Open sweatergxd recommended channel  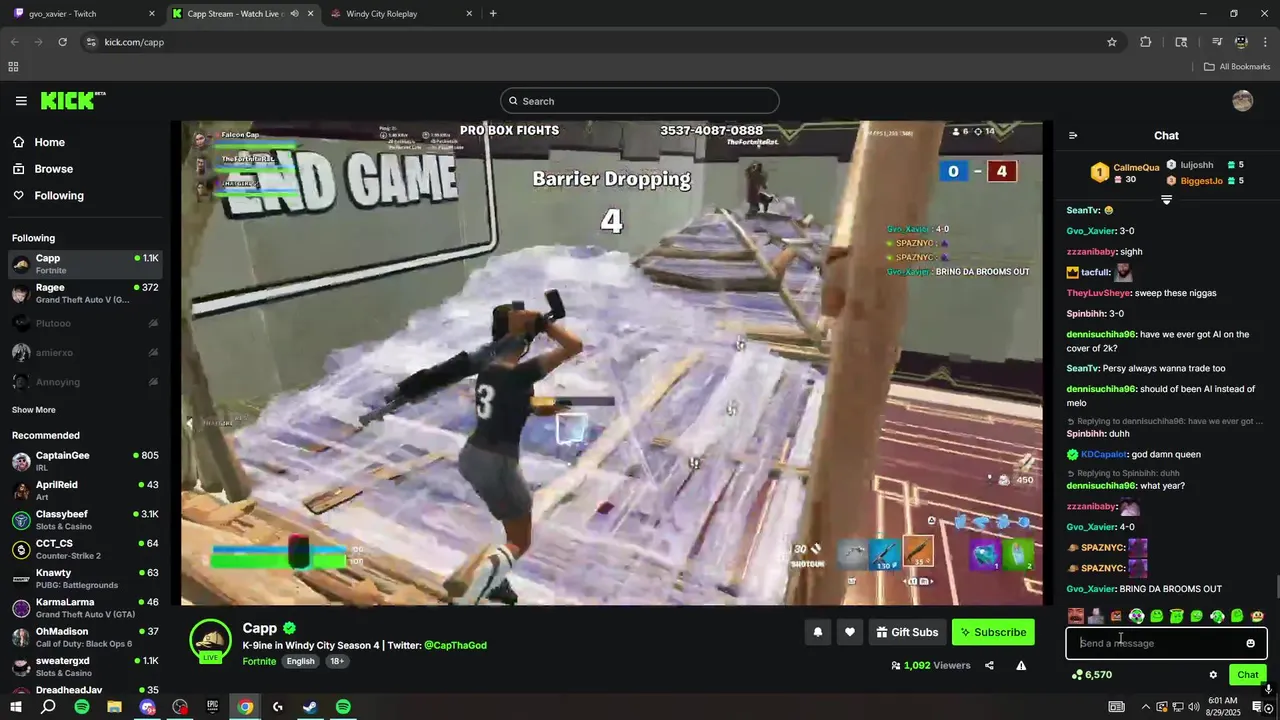coord(85,666)
